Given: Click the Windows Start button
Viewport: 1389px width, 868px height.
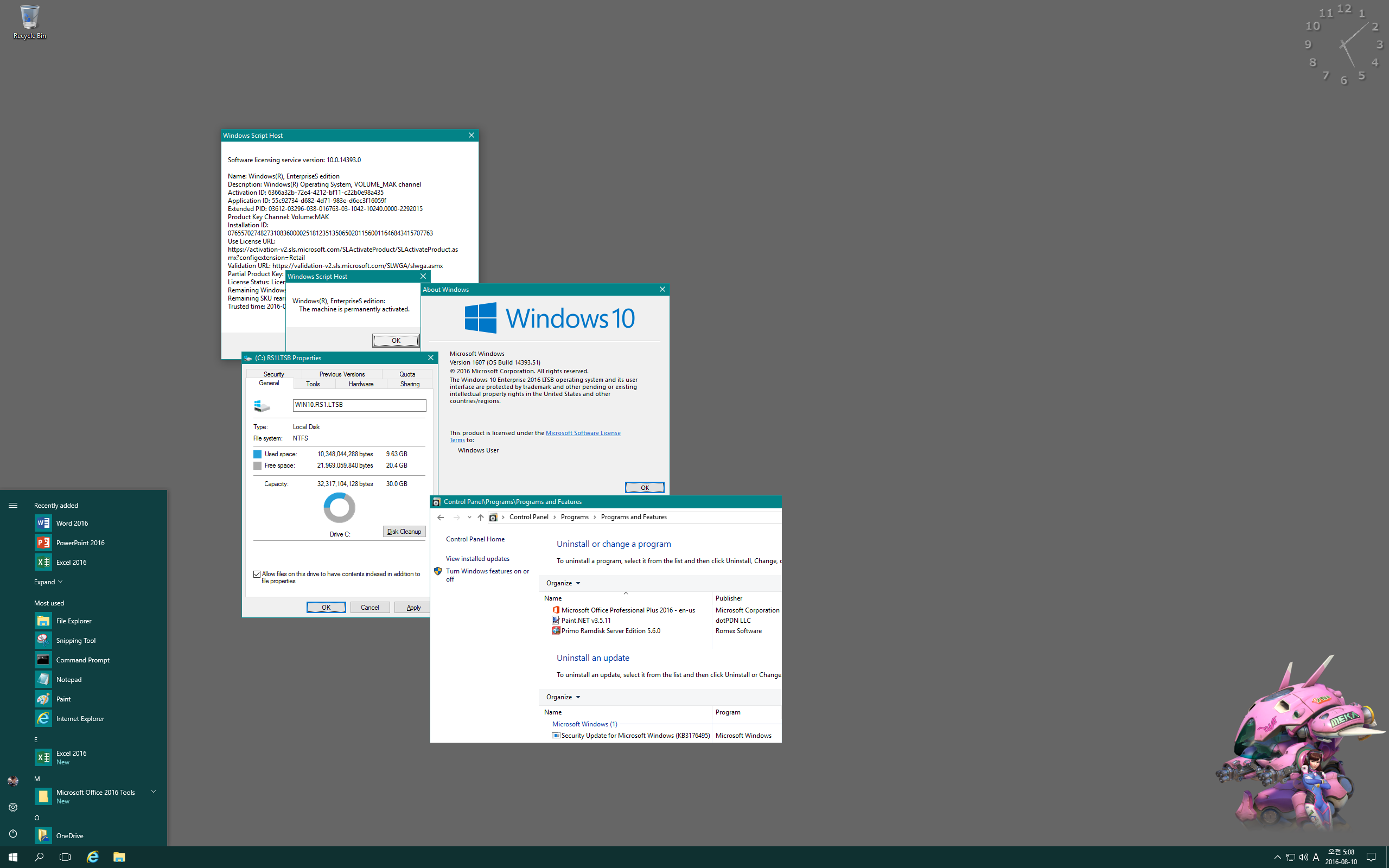Looking at the screenshot, I should (12, 857).
